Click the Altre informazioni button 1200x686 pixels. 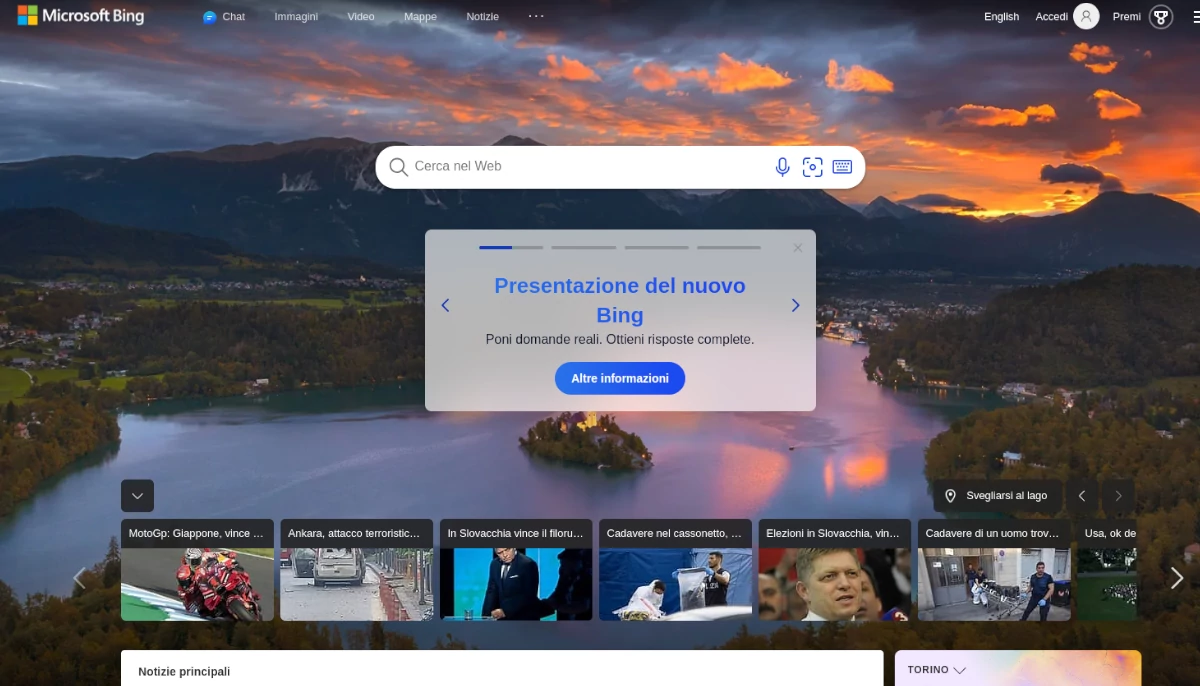(x=620, y=378)
